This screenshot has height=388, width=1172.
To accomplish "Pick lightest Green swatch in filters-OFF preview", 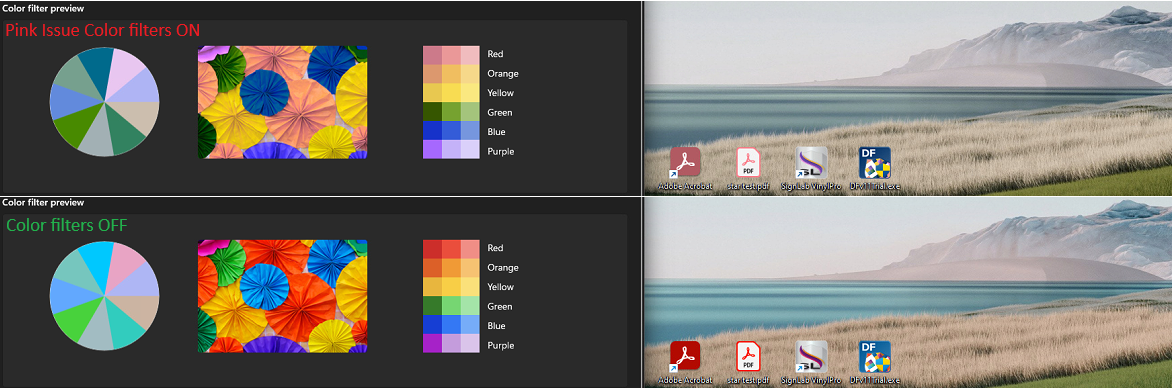I will pos(469,307).
